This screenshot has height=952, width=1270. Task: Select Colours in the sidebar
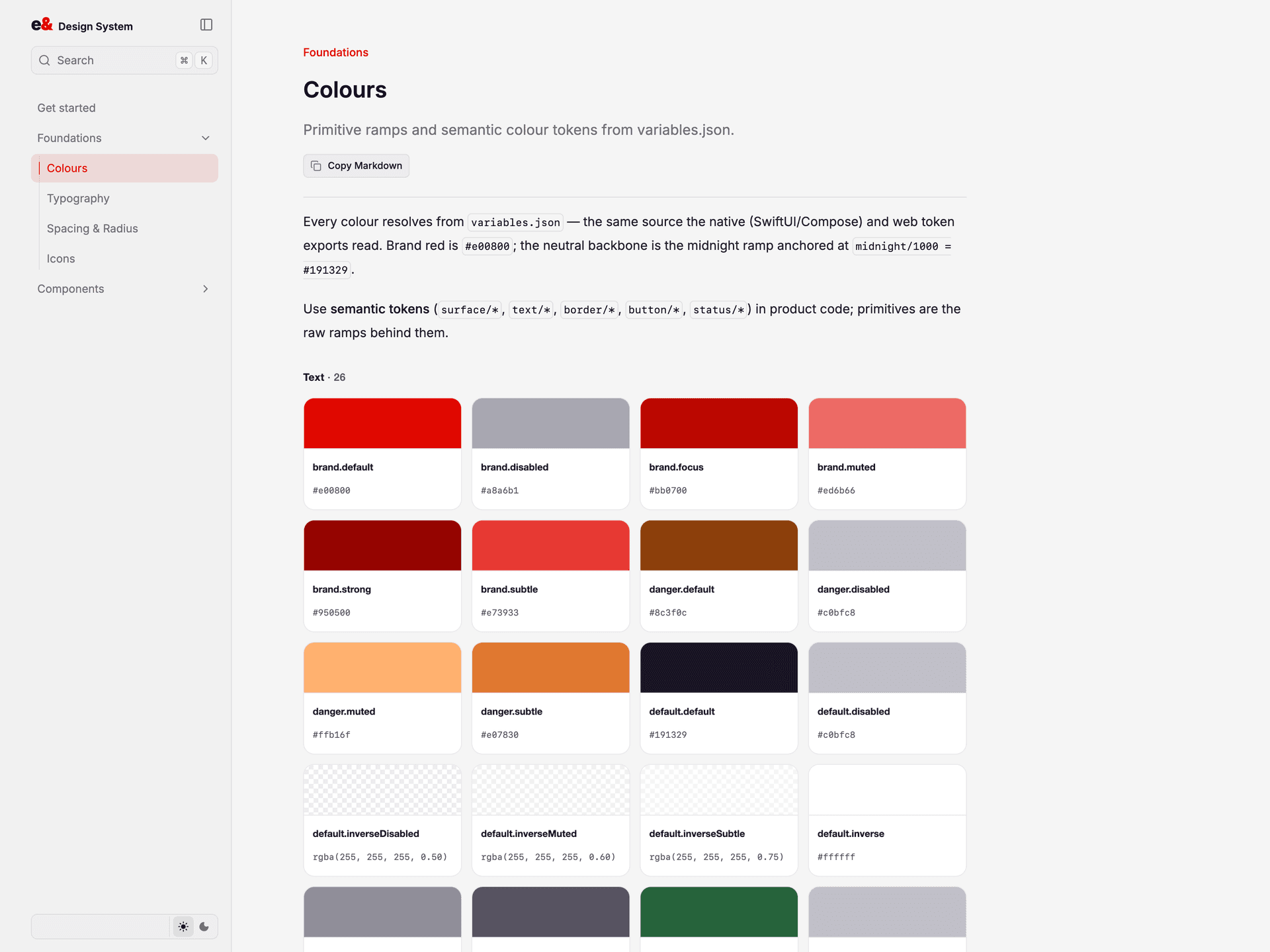click(x=124, y=169)
